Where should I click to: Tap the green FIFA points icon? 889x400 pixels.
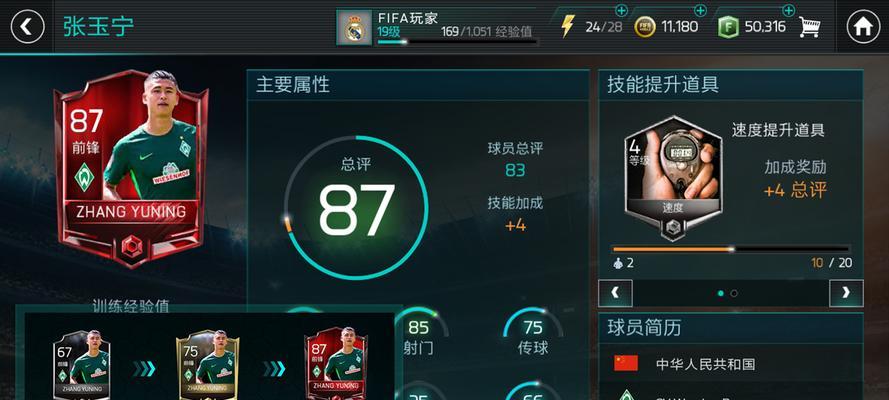(x=728, y=27)
